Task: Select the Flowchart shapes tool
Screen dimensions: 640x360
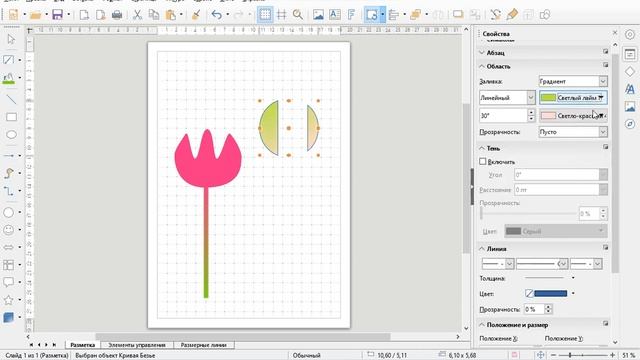Action: pyautogui.click(x=9, y=264)
